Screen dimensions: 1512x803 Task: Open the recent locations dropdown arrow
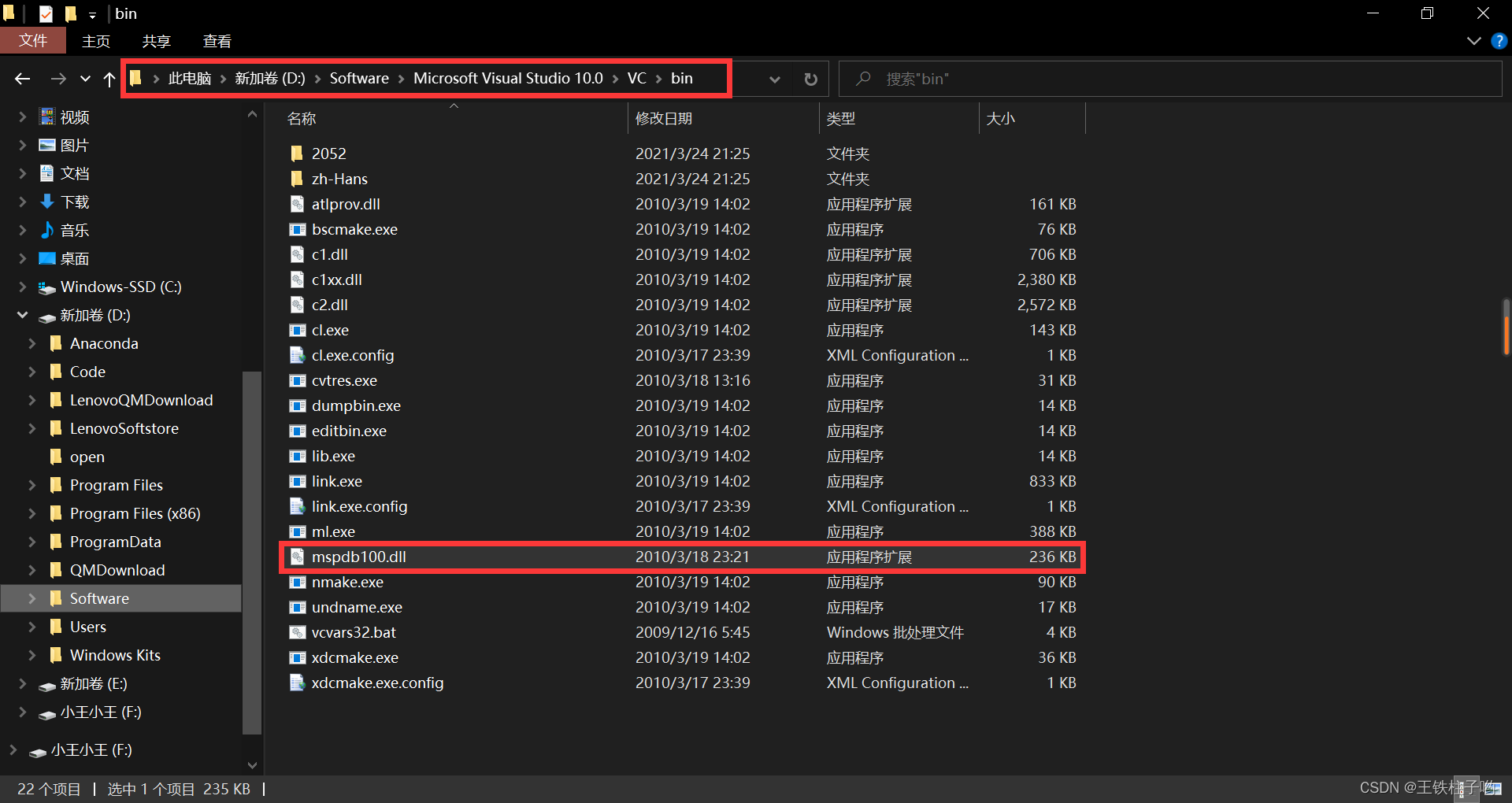(85, 79)
